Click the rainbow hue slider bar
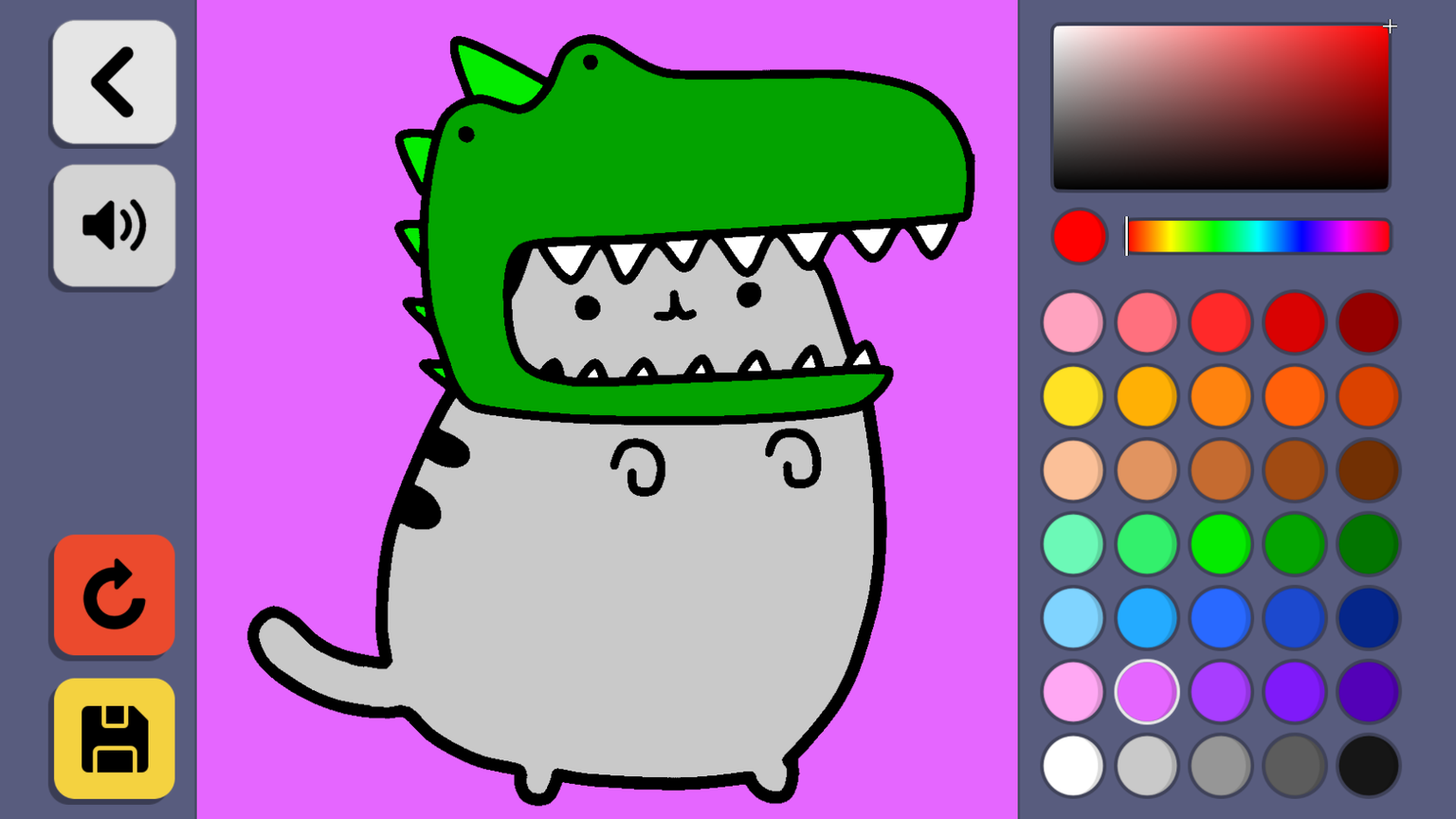This screenshot has width=1456, height=819. (1259, 237)
